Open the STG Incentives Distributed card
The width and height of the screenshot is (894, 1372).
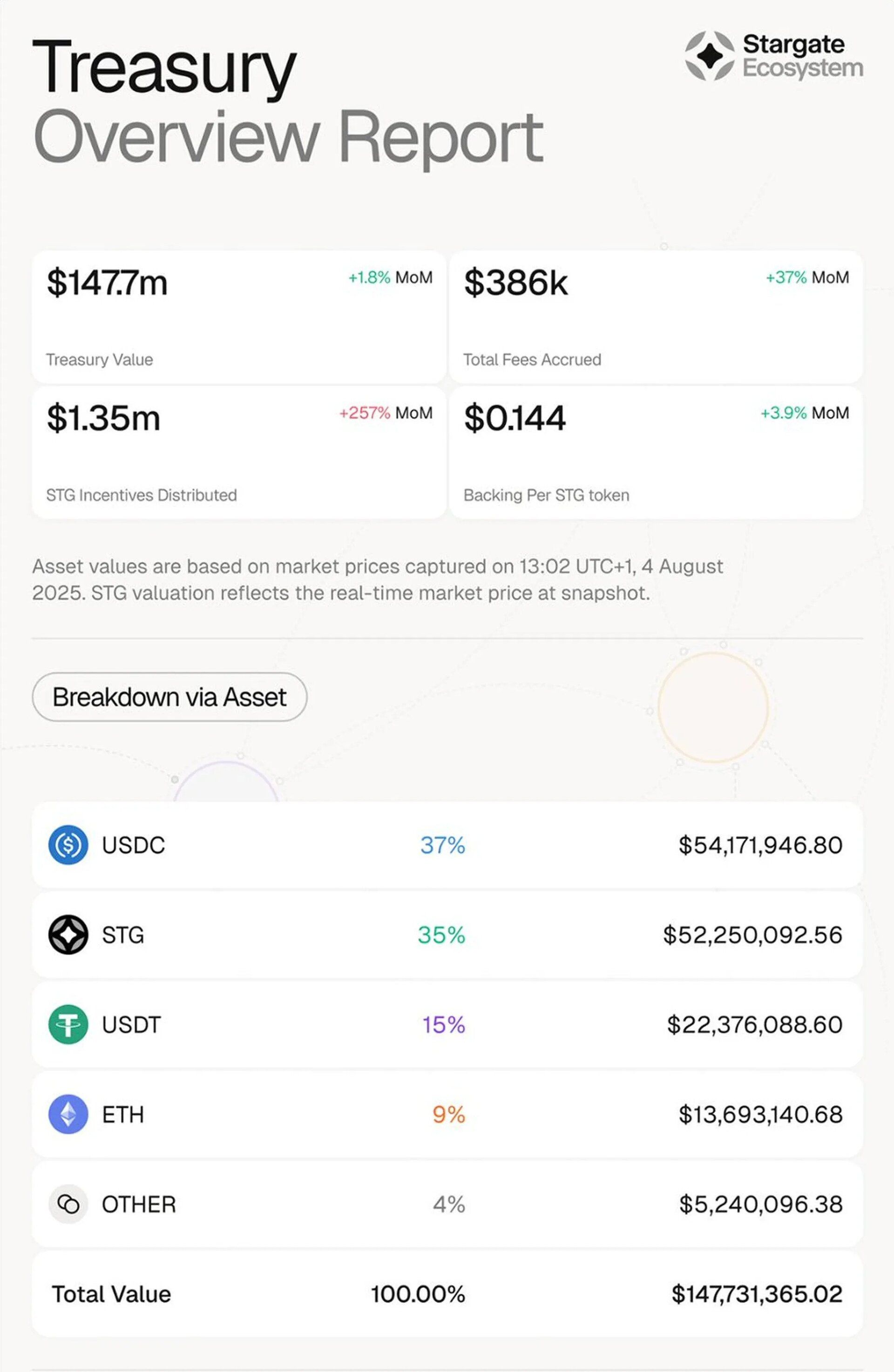(x=239, y=452)
